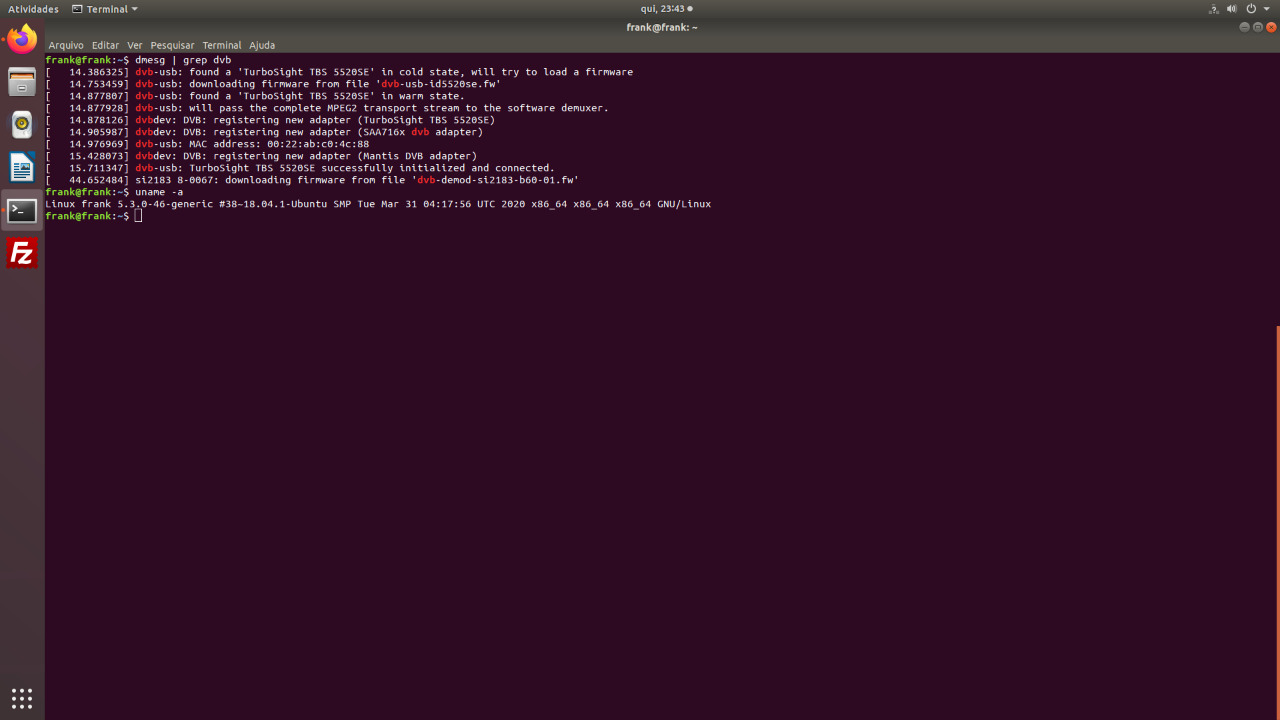This screenshot has width=1280, height=720.
Task: Open Firefox from the dock
Action: click(x=22, y=40)
